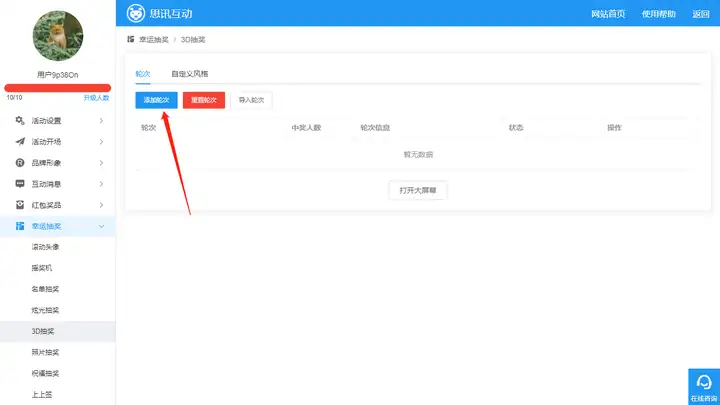Click the red 重置轮次 button
The width and height of the screenshot is (720, 405).
[204, 100]
